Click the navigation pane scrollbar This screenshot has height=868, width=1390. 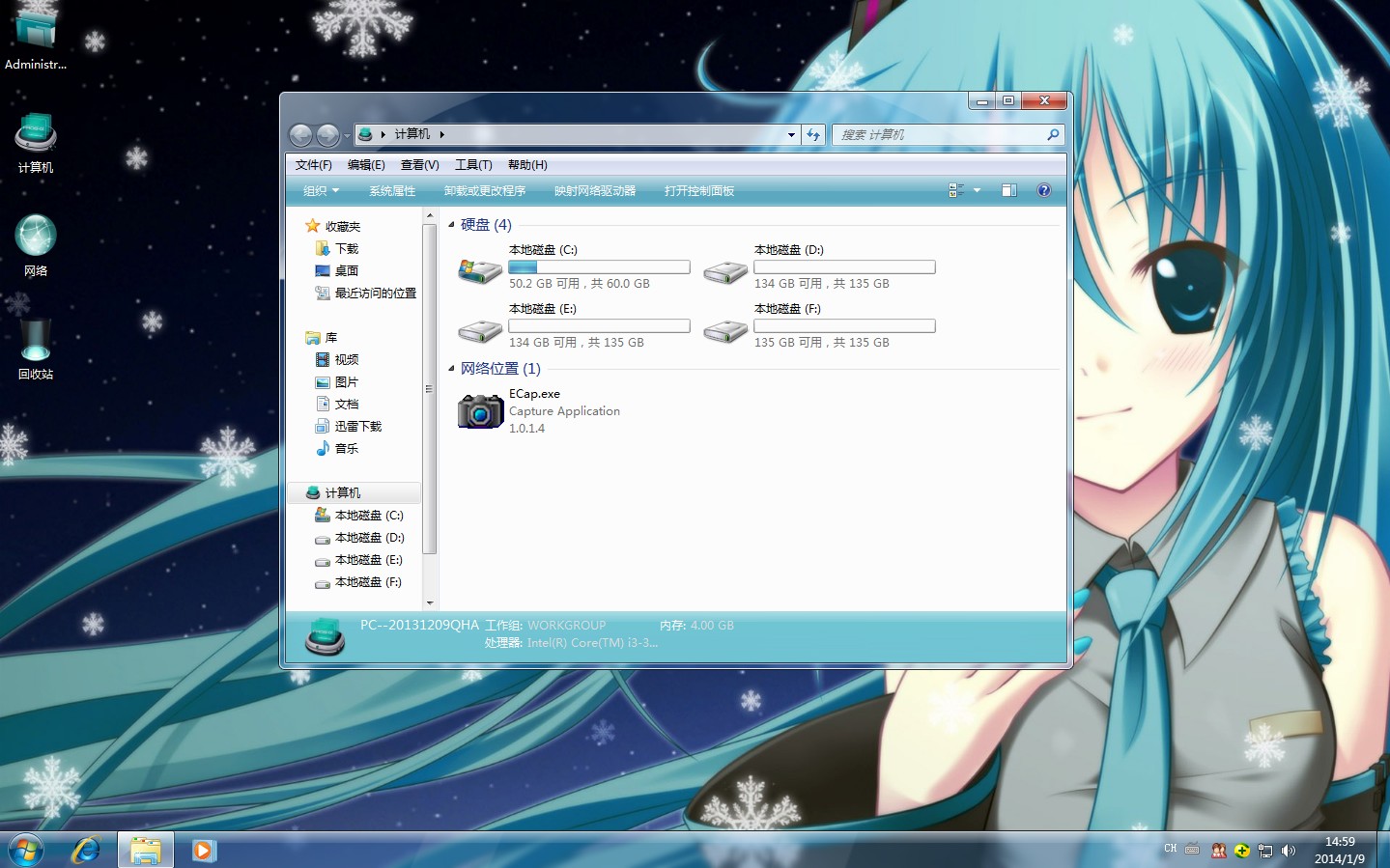(430, 391)
